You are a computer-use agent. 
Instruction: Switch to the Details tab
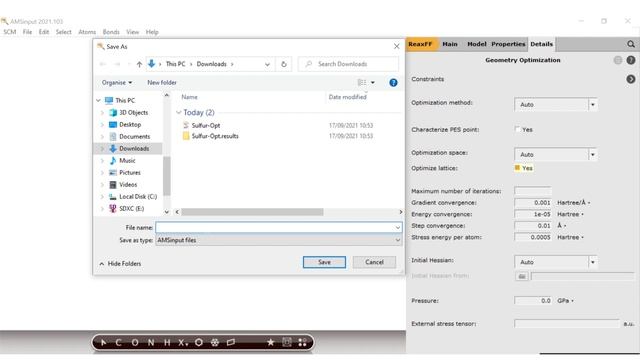tap(542, 44)
